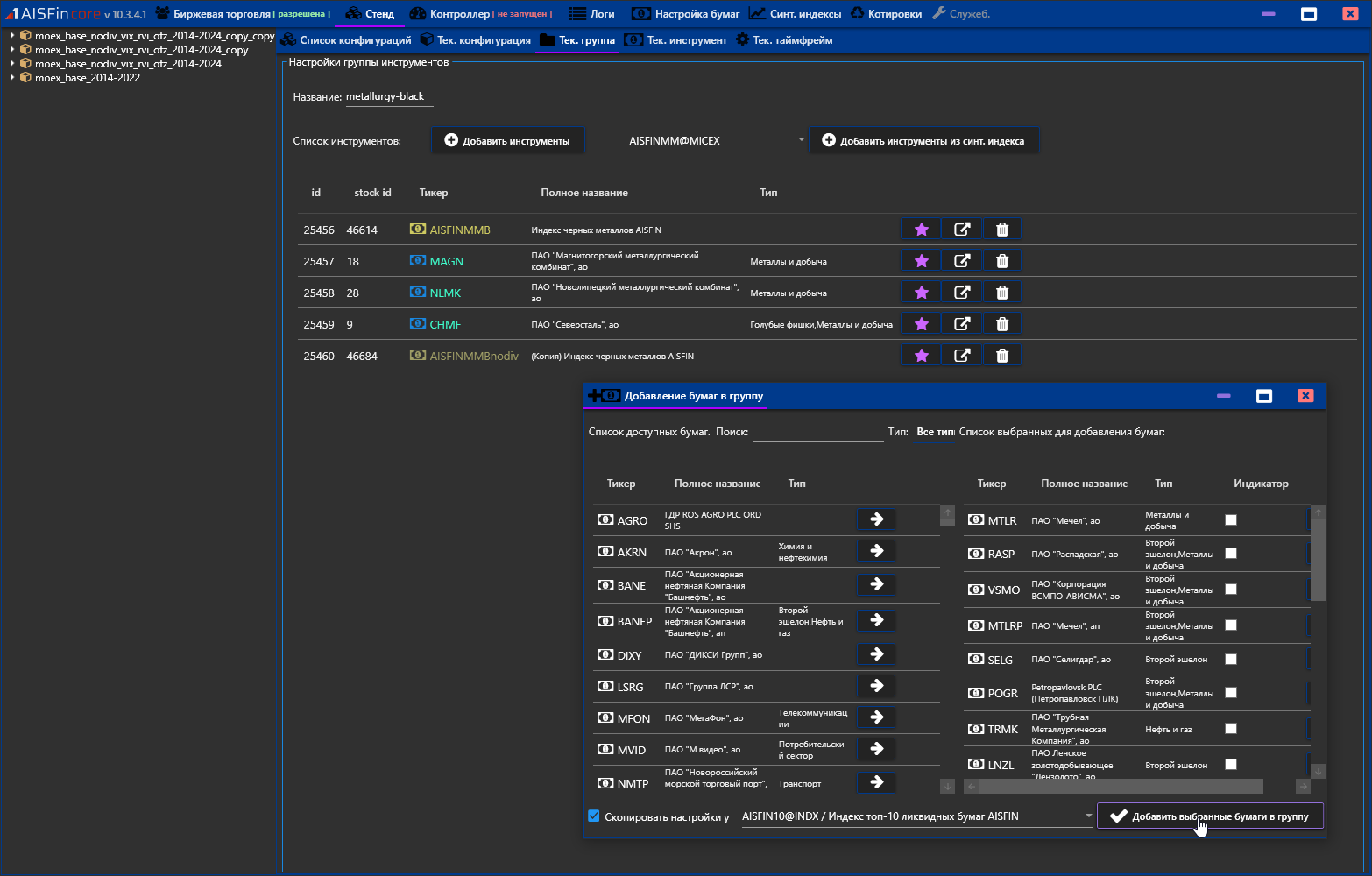Open Биржевая торговля menu
This screenshot has height=876, width=1372.
click(244, 14)
